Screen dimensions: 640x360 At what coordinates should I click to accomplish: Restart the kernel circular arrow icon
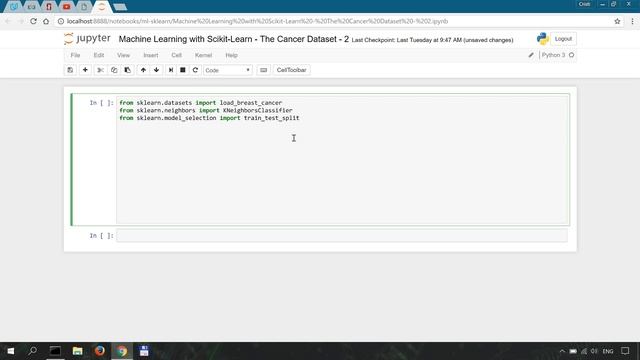point(195,70)
